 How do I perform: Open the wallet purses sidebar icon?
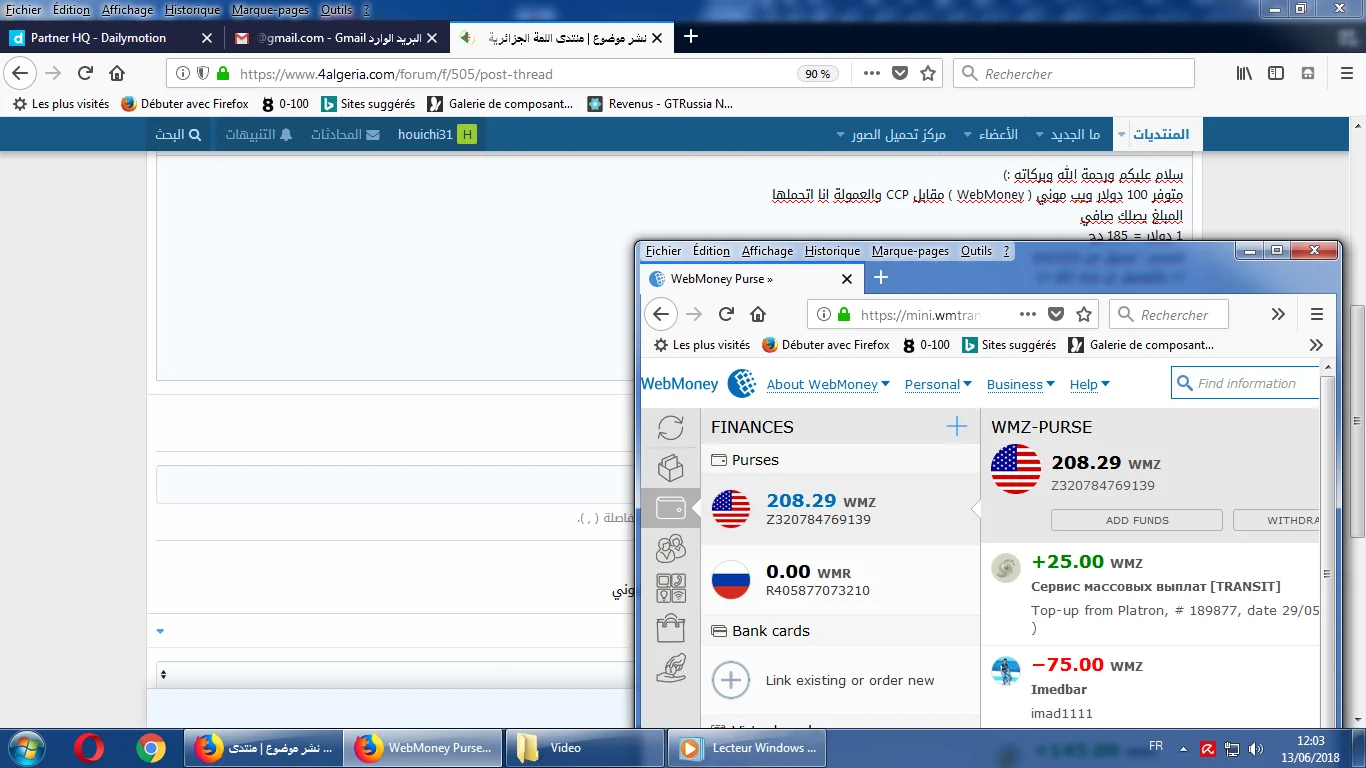click(670, 508)
